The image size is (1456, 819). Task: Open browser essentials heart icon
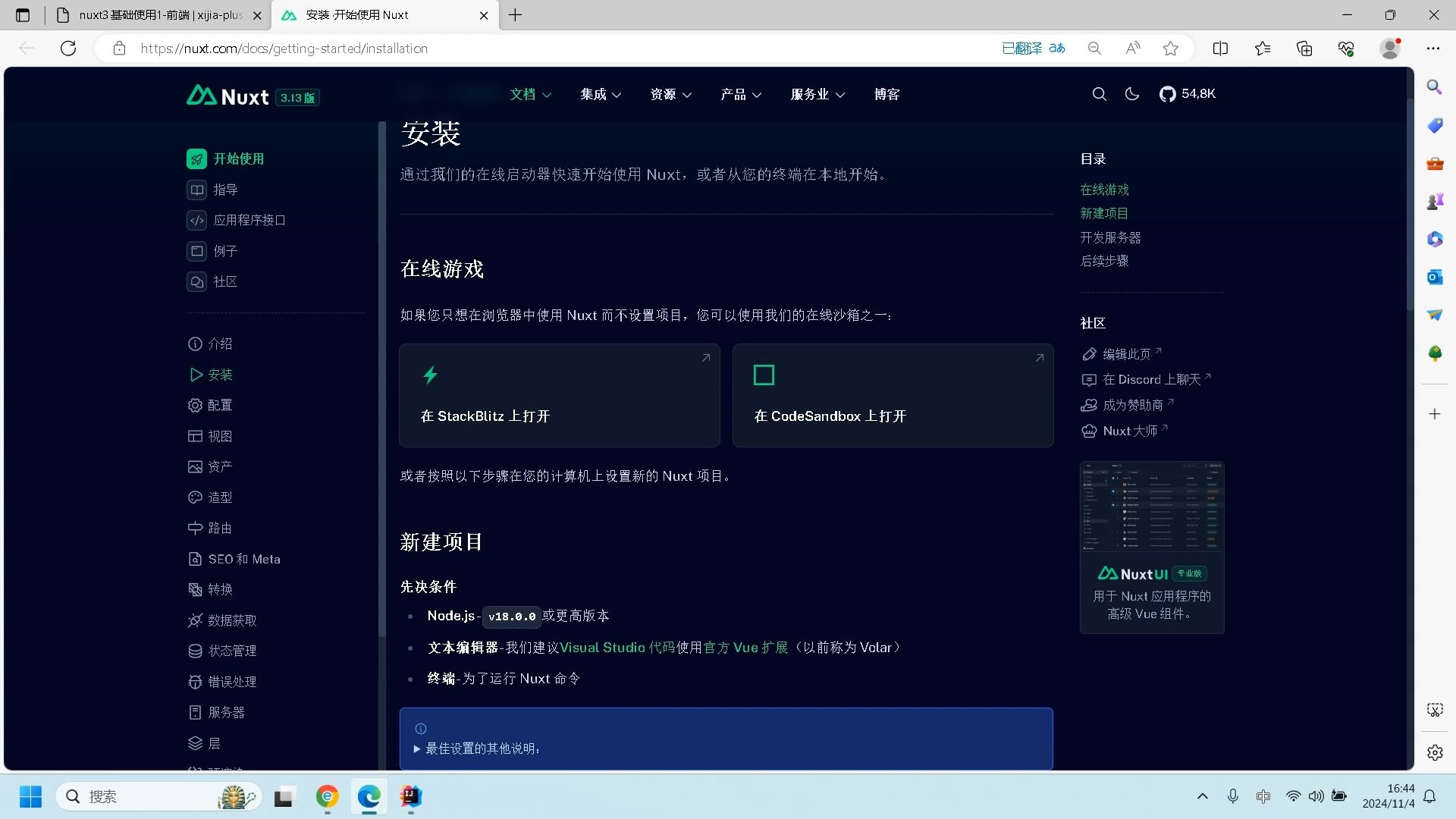[1346, 49]
